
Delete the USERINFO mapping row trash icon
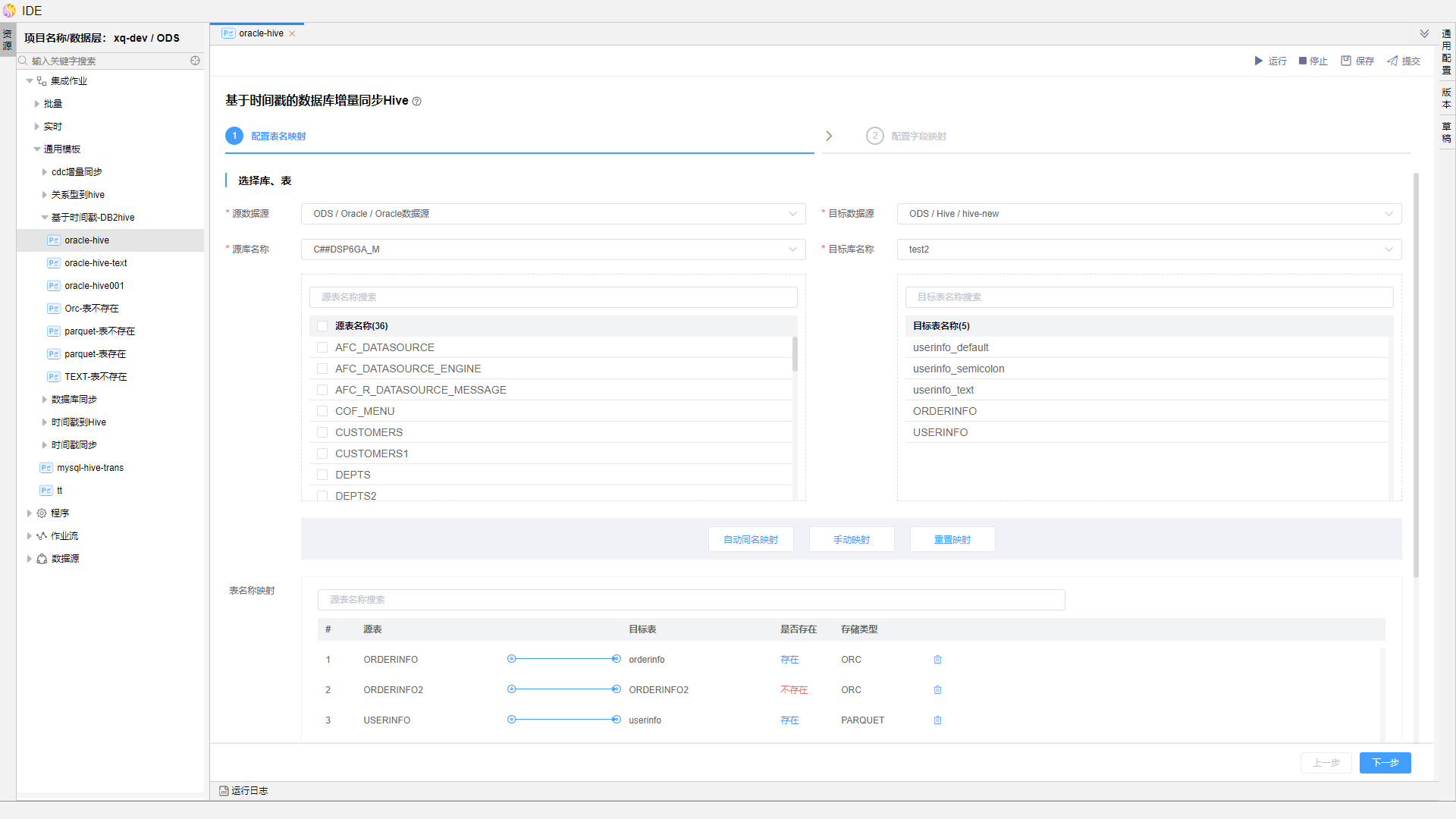click(x=937, y=720)
